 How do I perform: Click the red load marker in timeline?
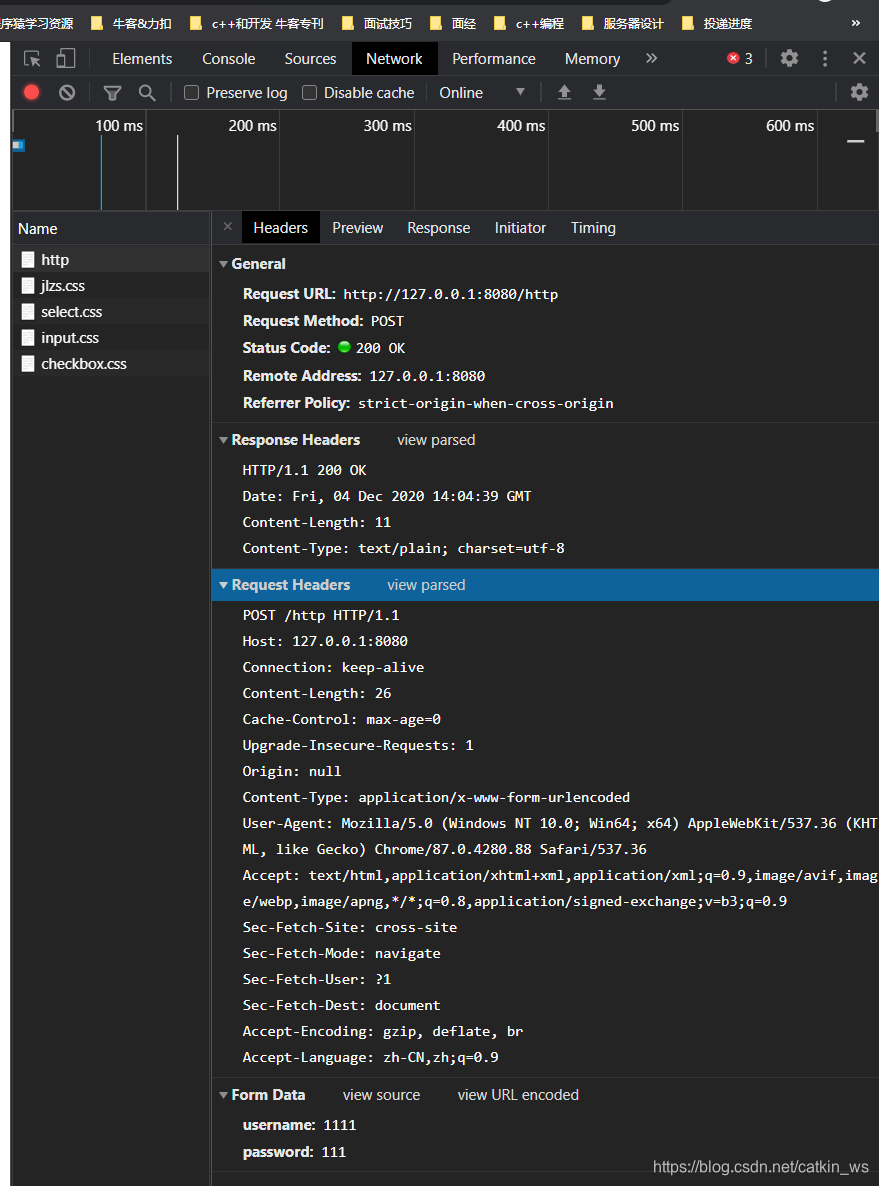178,172
